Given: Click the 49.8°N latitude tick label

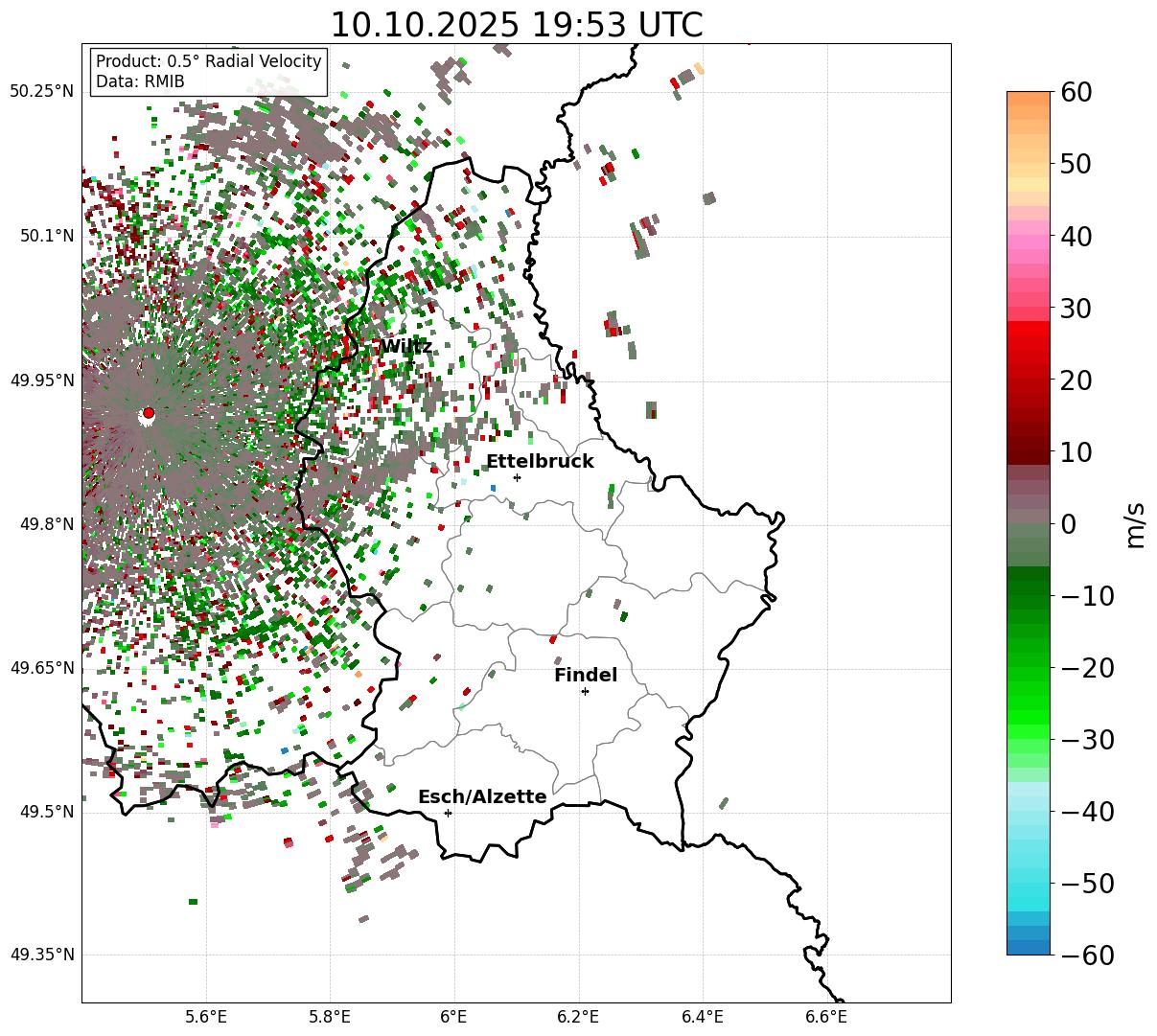Looking at the screenshot, I should coord(45,524).
